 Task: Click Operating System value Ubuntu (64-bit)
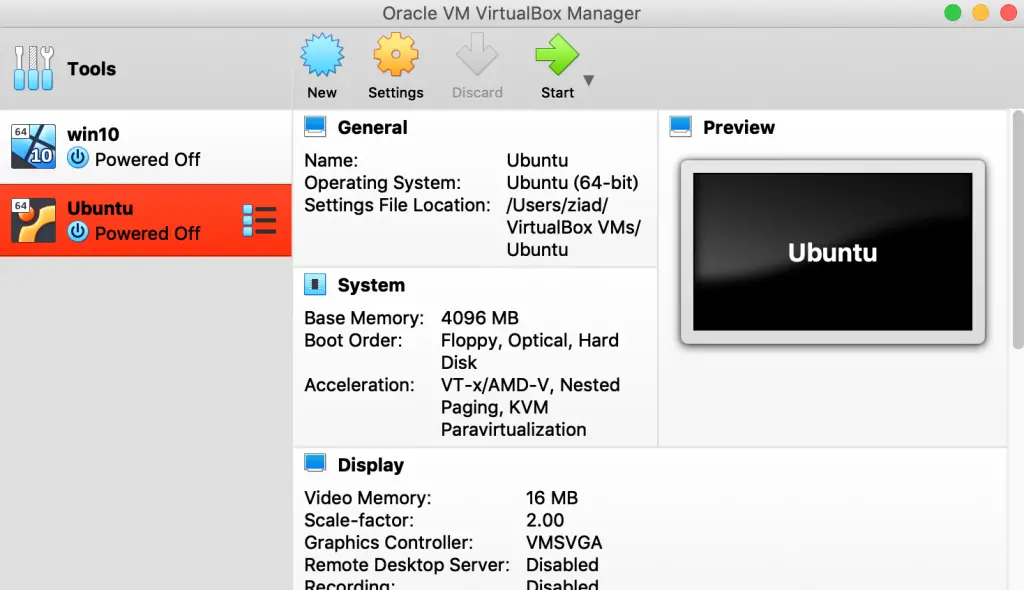tap(573, 182)
